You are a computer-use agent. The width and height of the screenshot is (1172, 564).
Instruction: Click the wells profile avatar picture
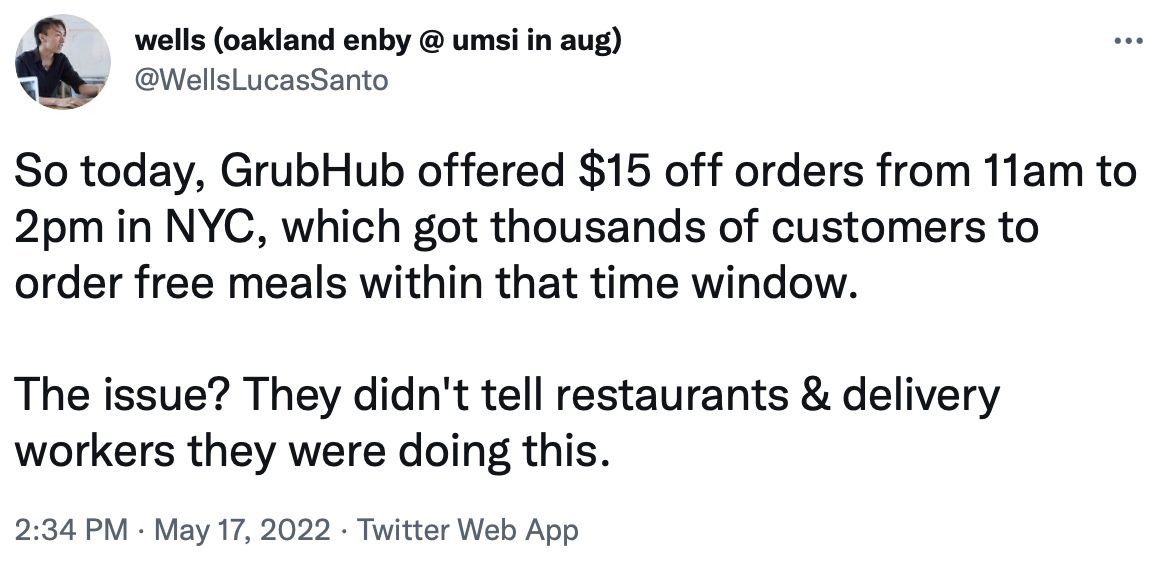coord(63,61)
